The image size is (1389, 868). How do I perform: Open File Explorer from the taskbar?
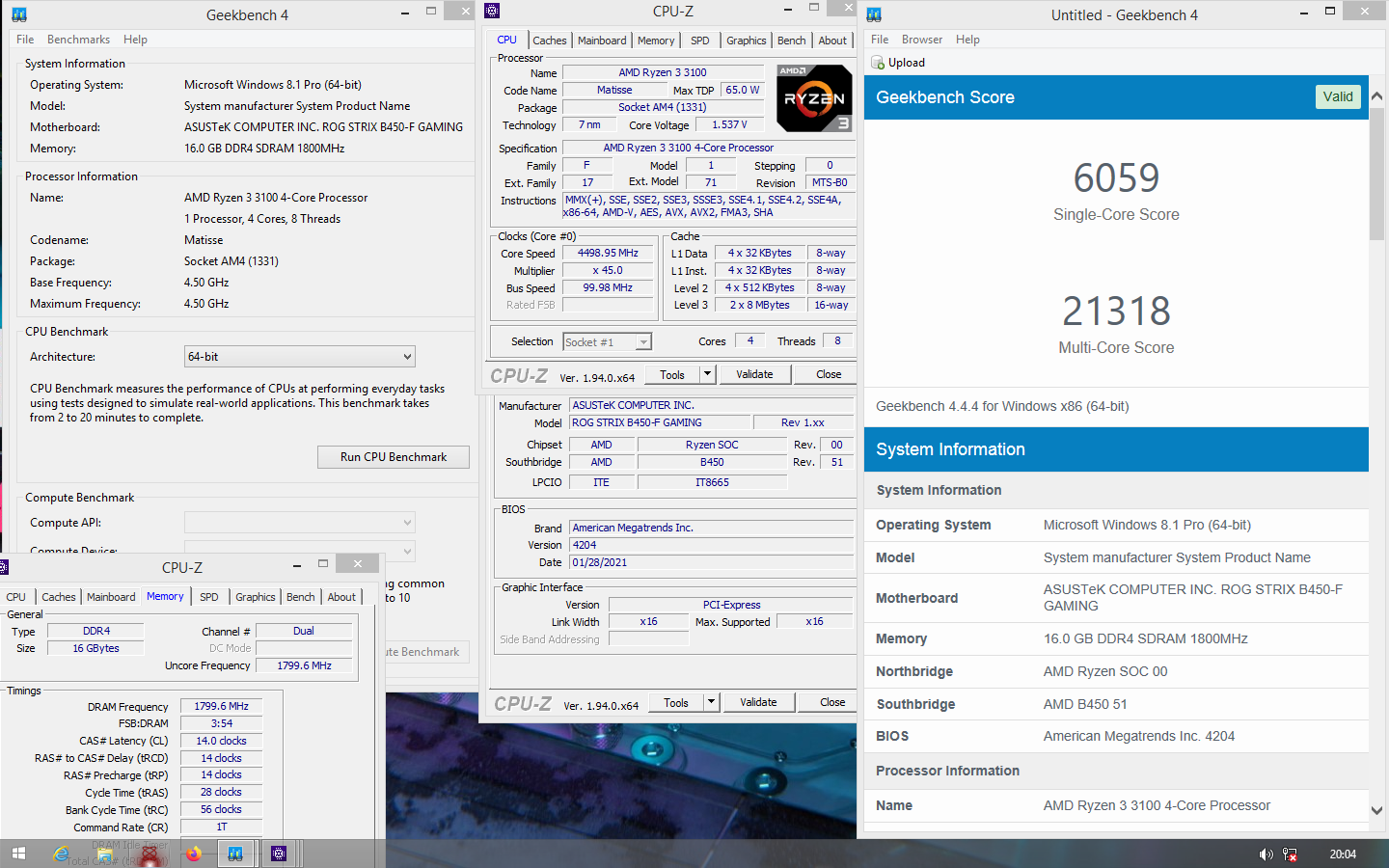(x=104, y=854)
